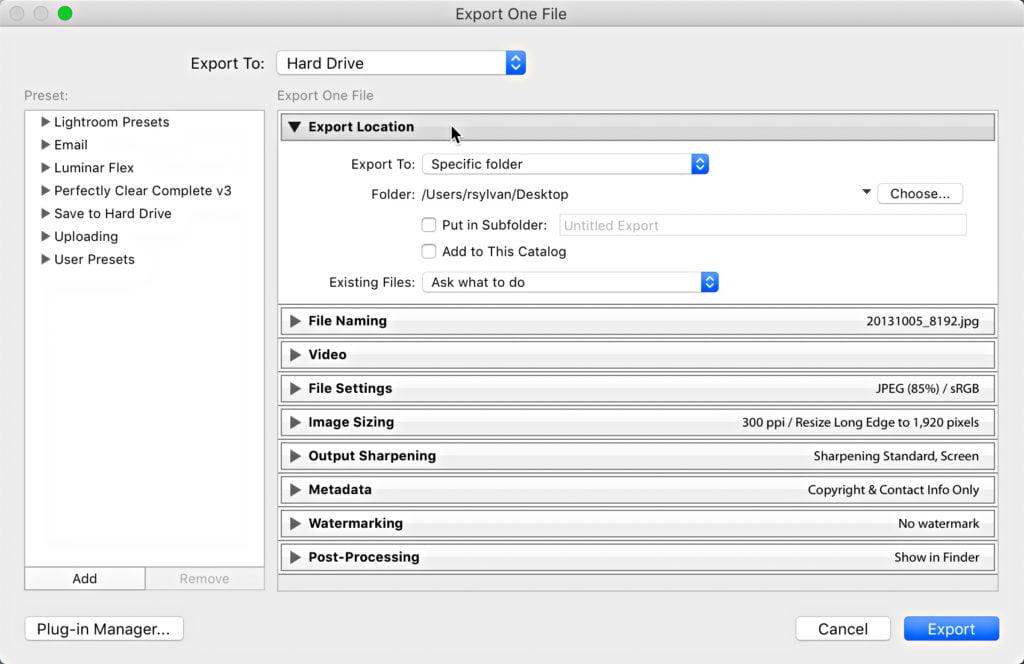This screenshot has height=664, width=1024.
Task: Expand the Watermarking section
Action: pos(295,524)
